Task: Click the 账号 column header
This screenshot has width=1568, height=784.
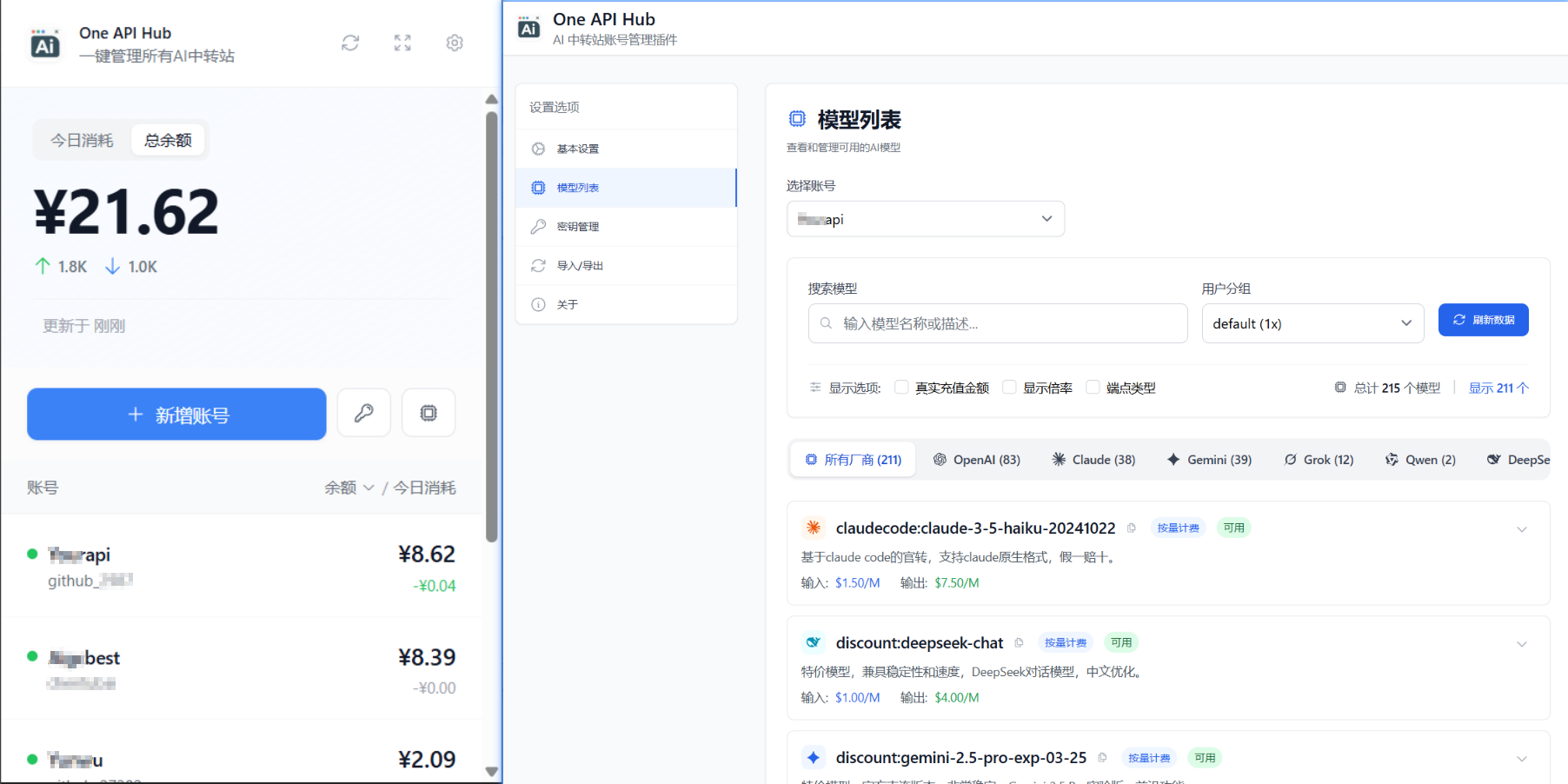Action: (x=43, y=488)
